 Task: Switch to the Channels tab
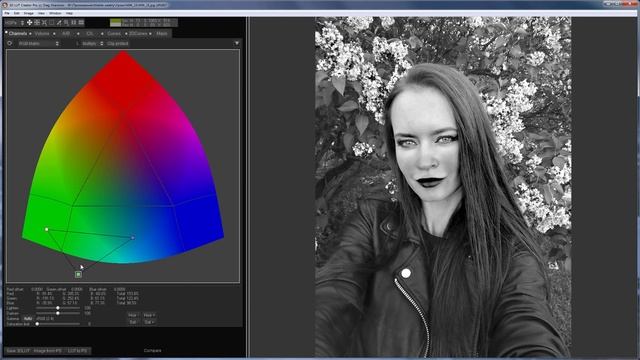coord(18,33)
